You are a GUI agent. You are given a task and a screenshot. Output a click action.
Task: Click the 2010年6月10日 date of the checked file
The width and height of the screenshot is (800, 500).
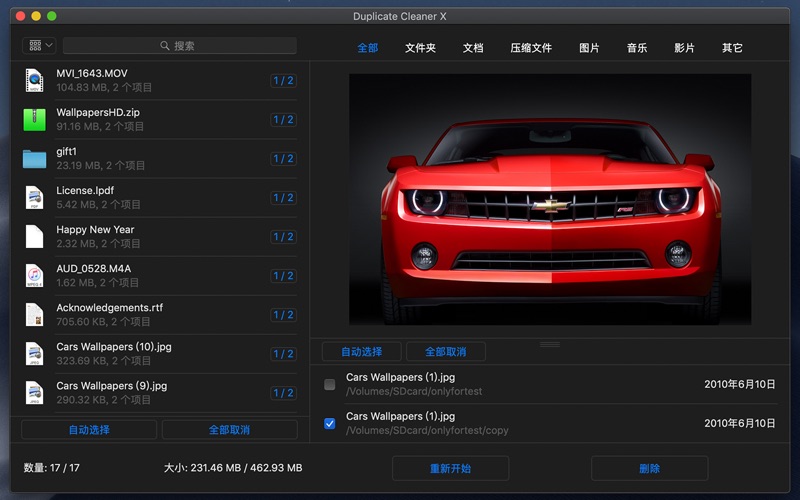pos(740,423)
